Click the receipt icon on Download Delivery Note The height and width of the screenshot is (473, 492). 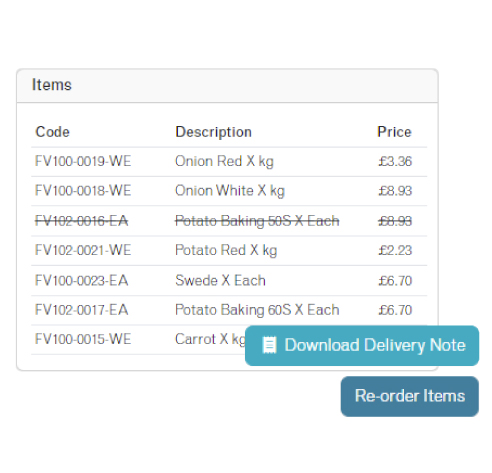(x=269, y=345)
